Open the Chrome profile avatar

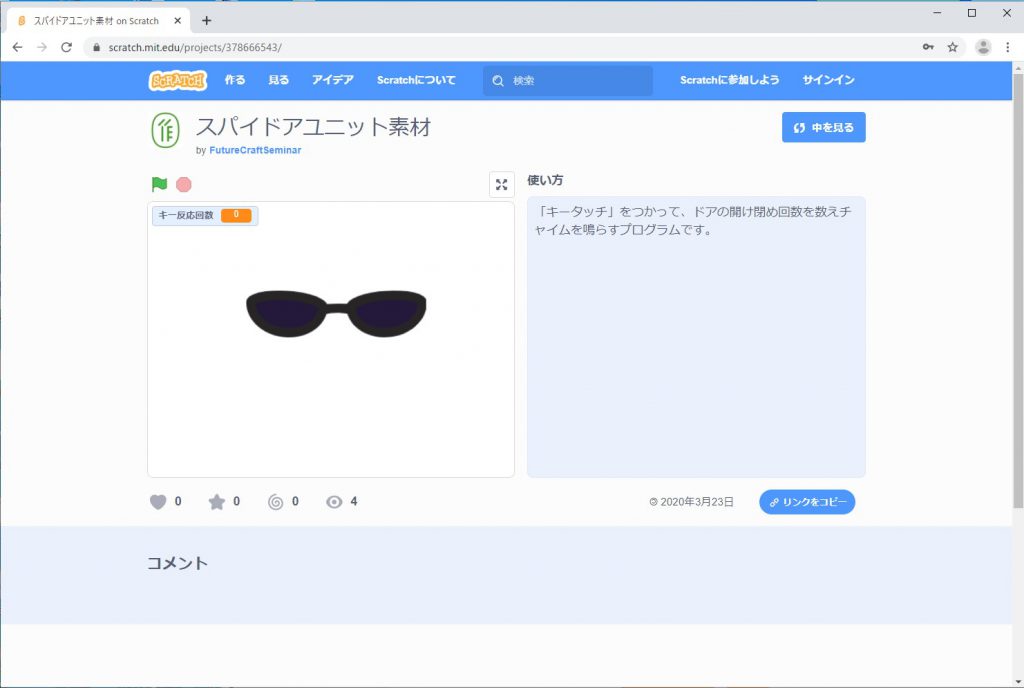[983, 47]
